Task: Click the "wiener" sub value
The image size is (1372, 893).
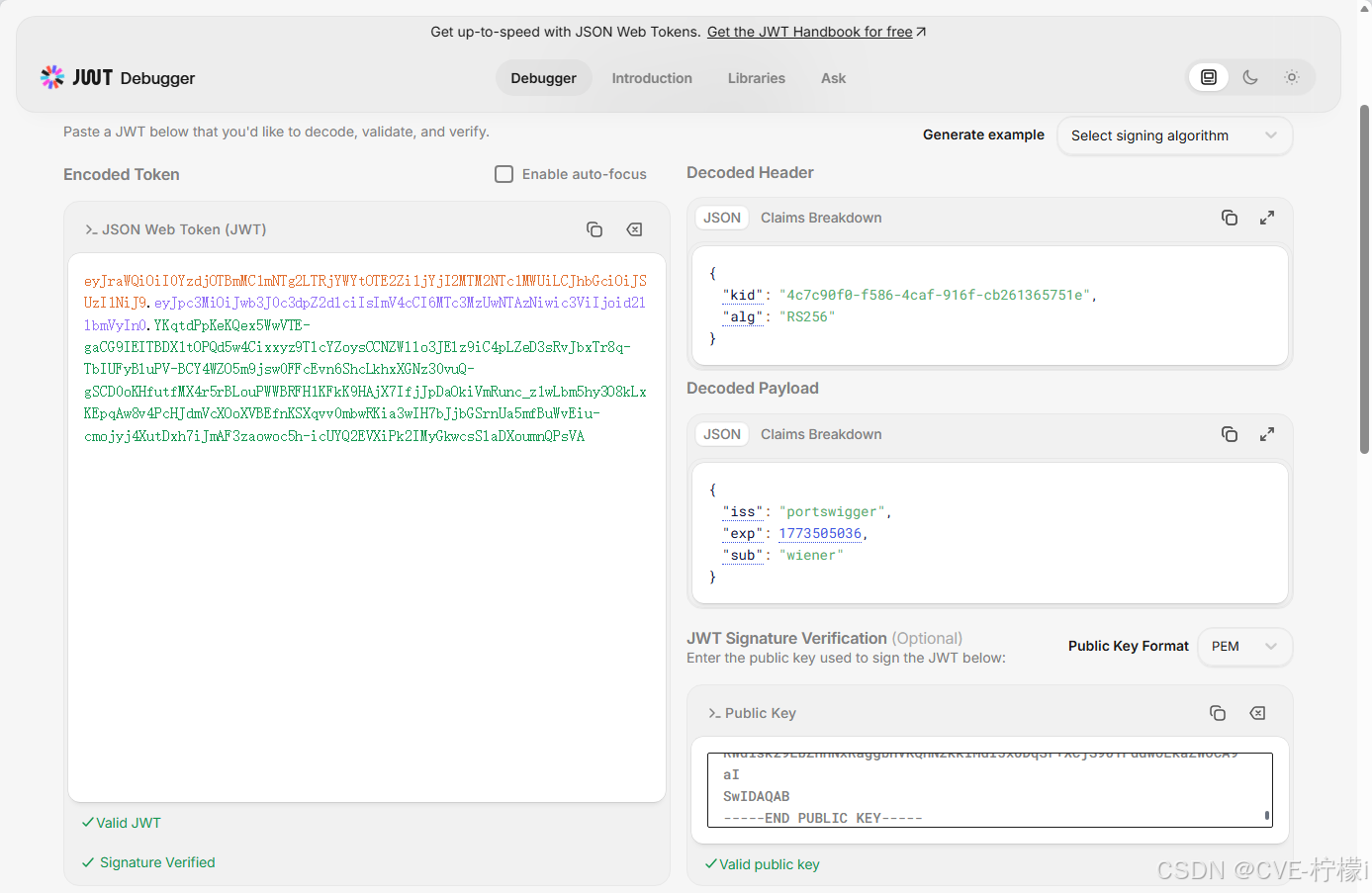Action: pyautogui.click(x=811, y=555)
